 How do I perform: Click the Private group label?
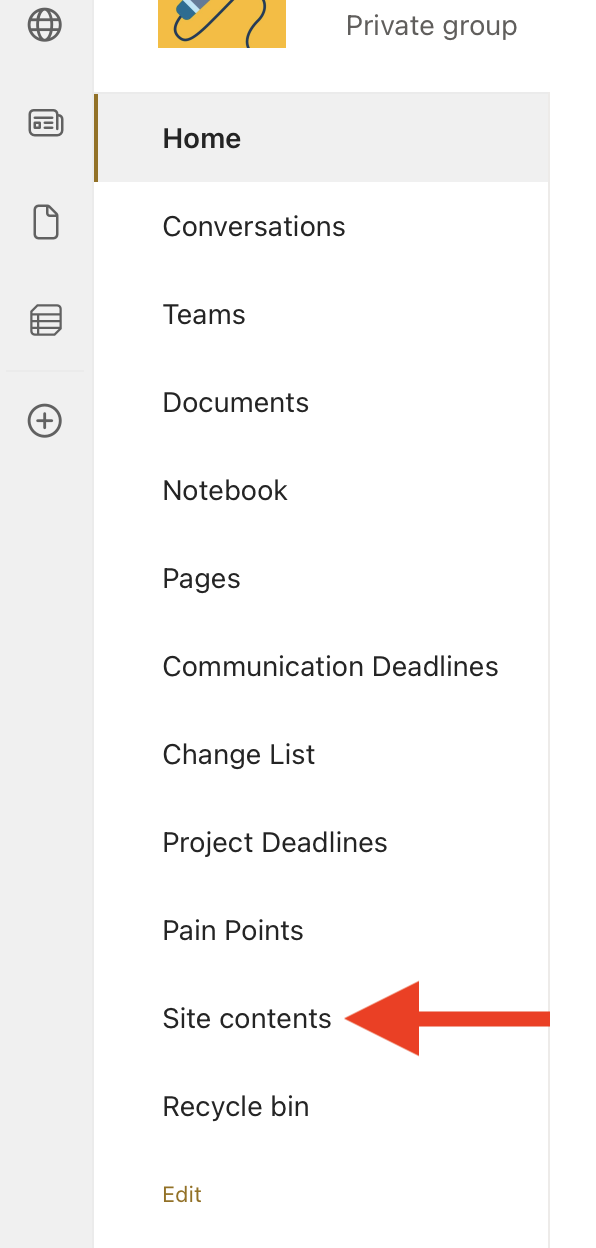pyautogui.click(x=431, y=25)
